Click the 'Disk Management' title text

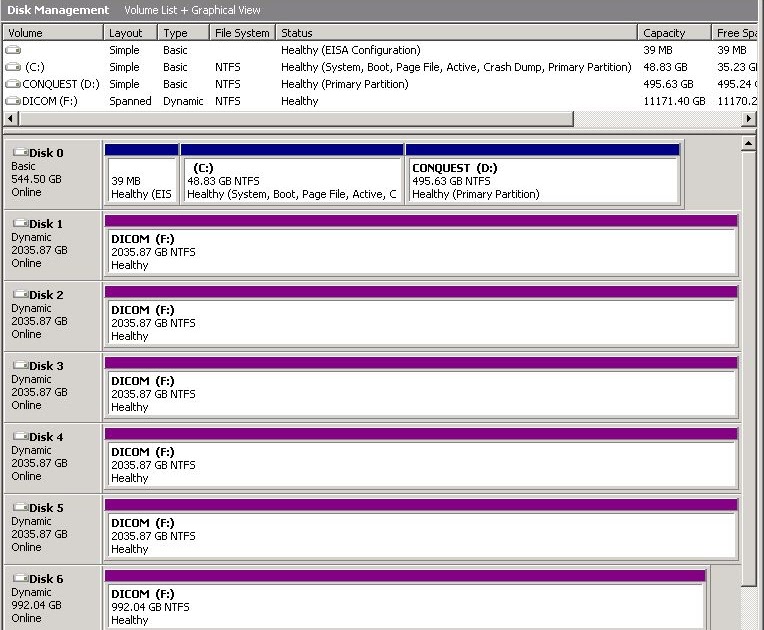pos(58,10)
